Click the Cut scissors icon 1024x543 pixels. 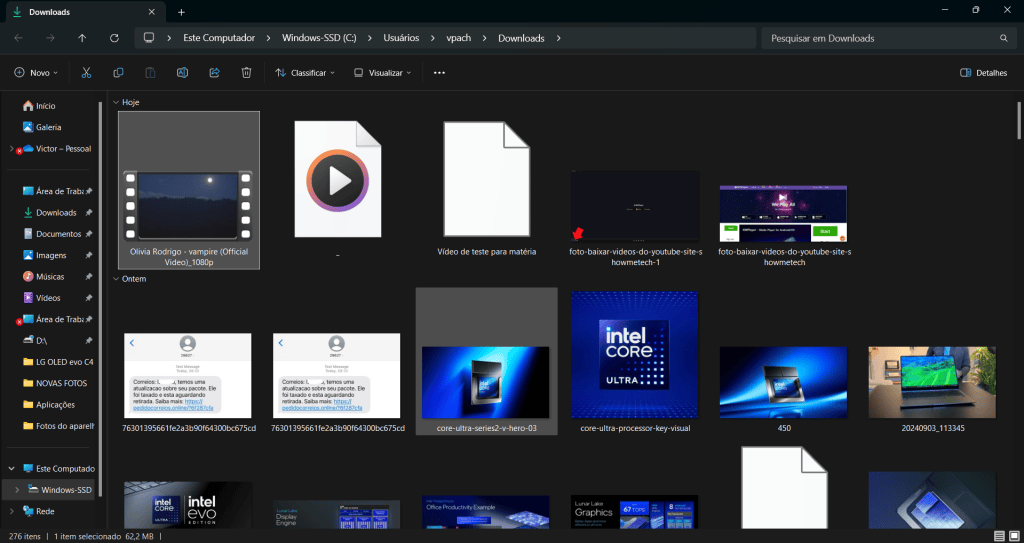point(86,73)
